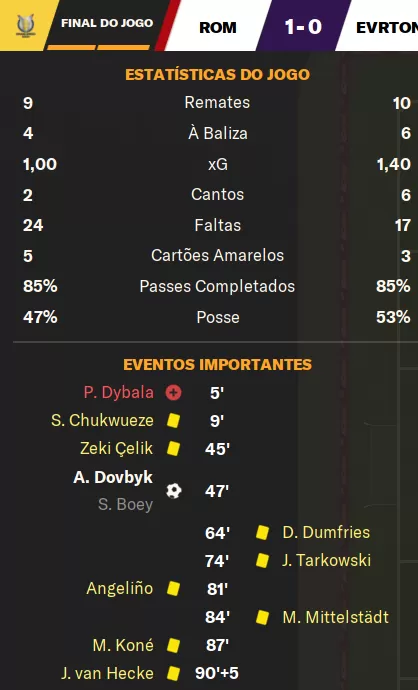Select the Estatísticas do Jogo heading
Screen dimensions: 418x690
[217, 74]
